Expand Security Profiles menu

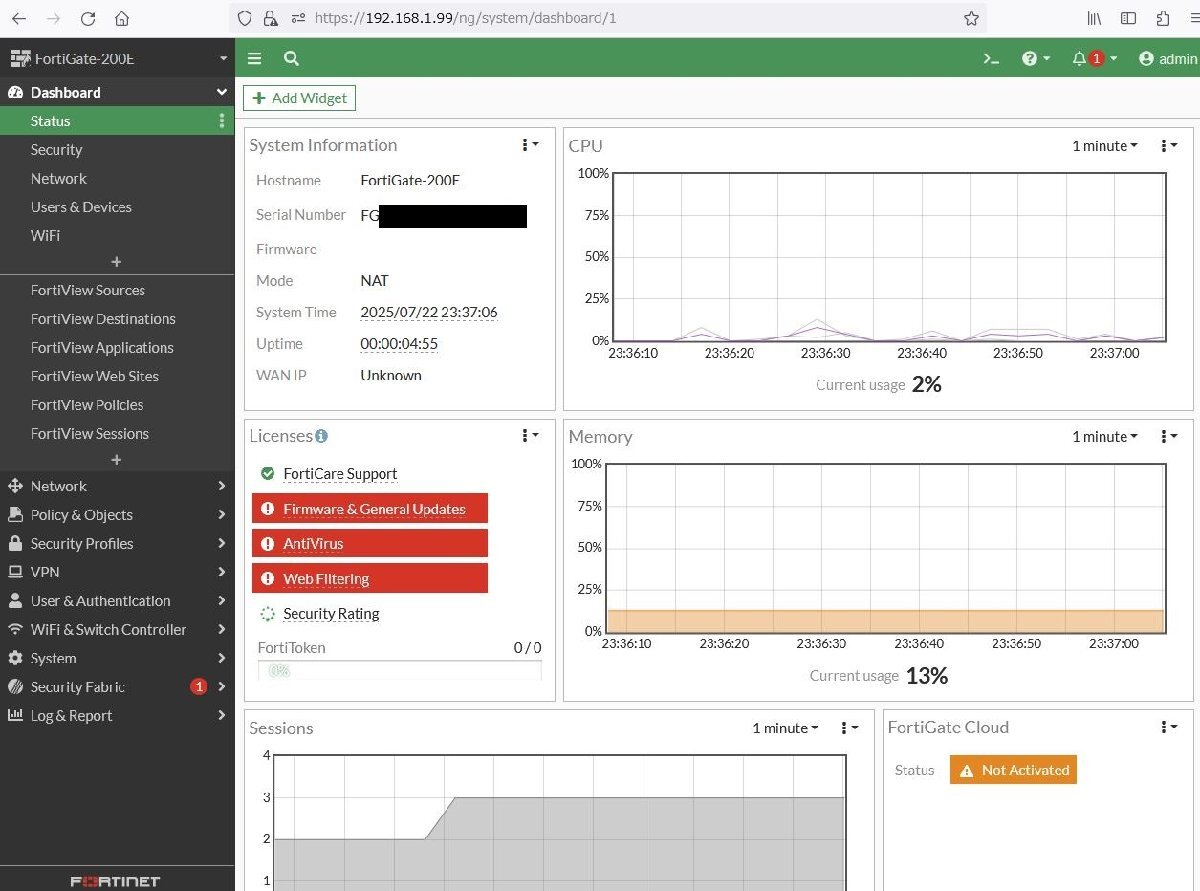click(117, 544)
